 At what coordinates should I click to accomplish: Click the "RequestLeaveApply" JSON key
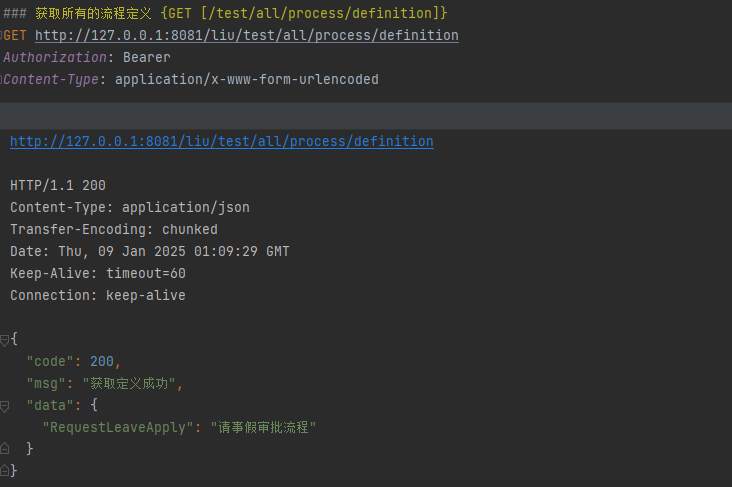114,428
